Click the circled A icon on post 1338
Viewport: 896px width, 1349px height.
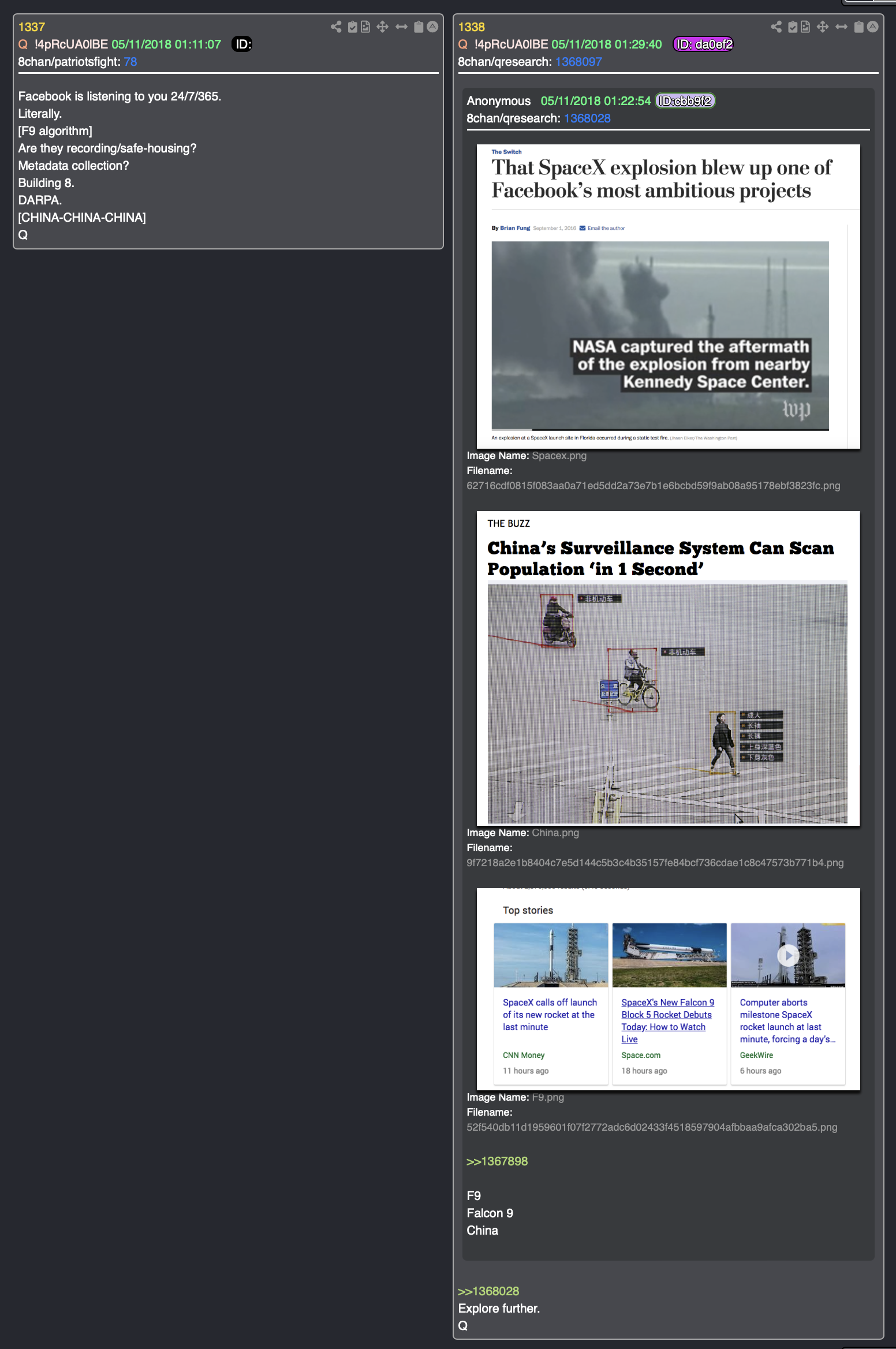pos(872,27)
